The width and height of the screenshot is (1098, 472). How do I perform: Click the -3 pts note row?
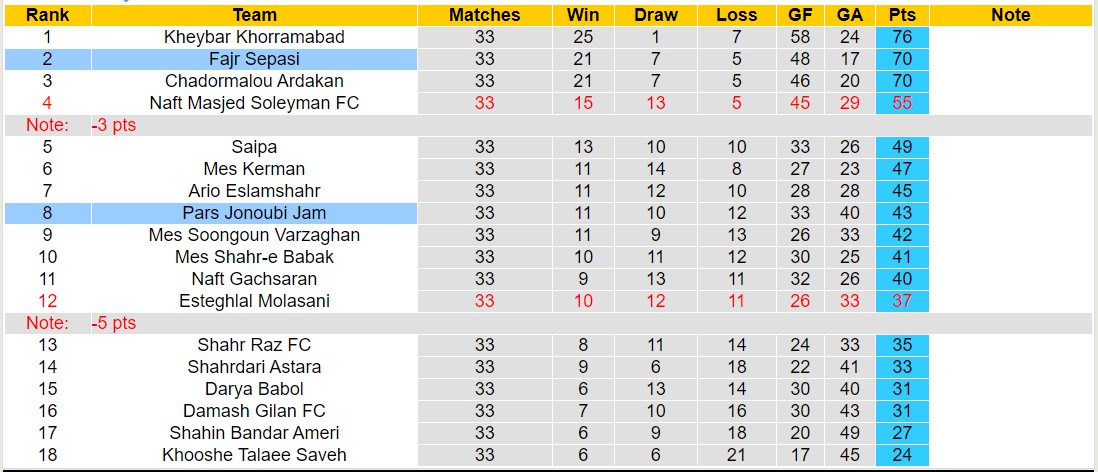coord(113,125)
